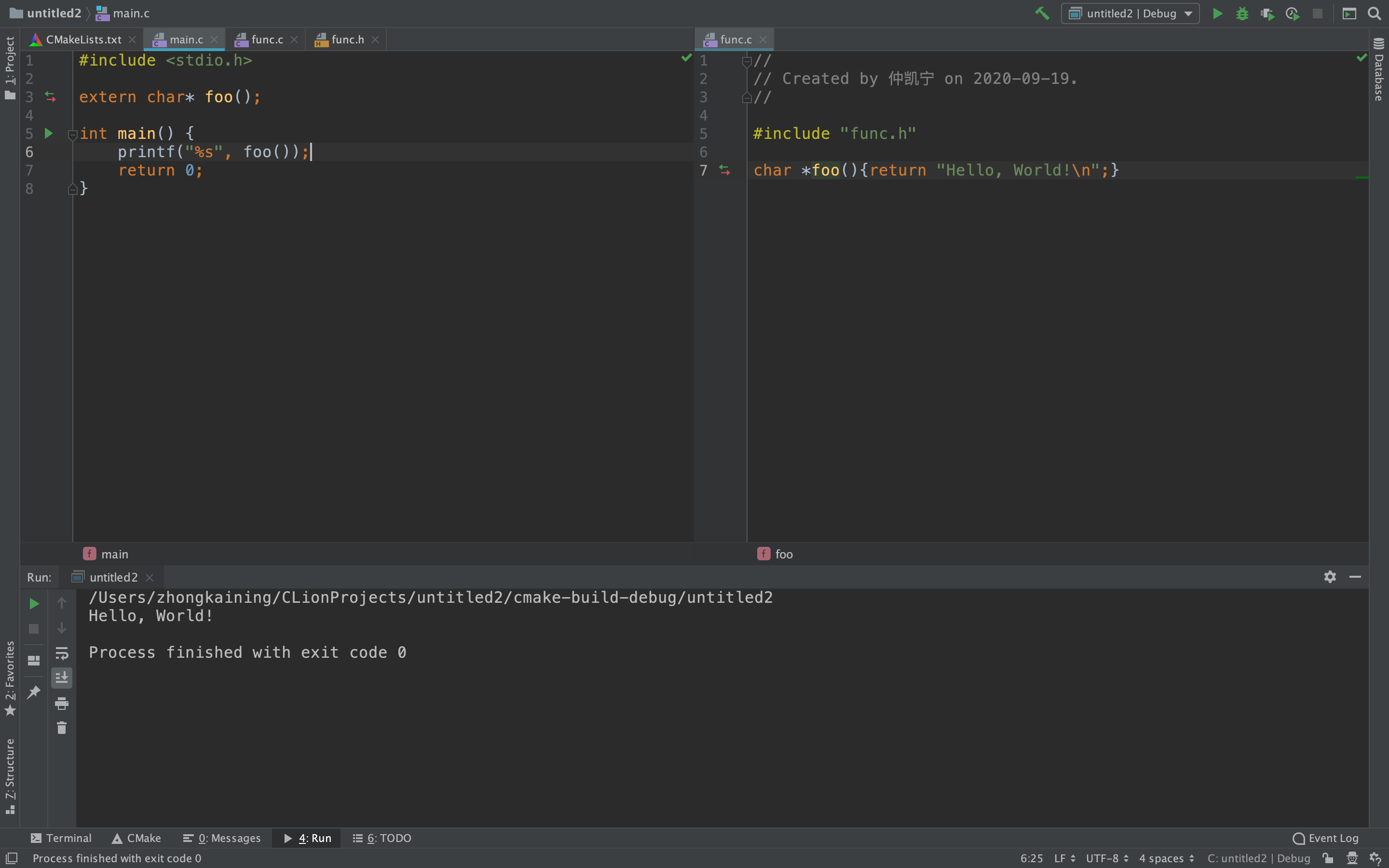This screenshot has height=868, width=1389.
Task: Open the Messages tool window
Action: 221,838
